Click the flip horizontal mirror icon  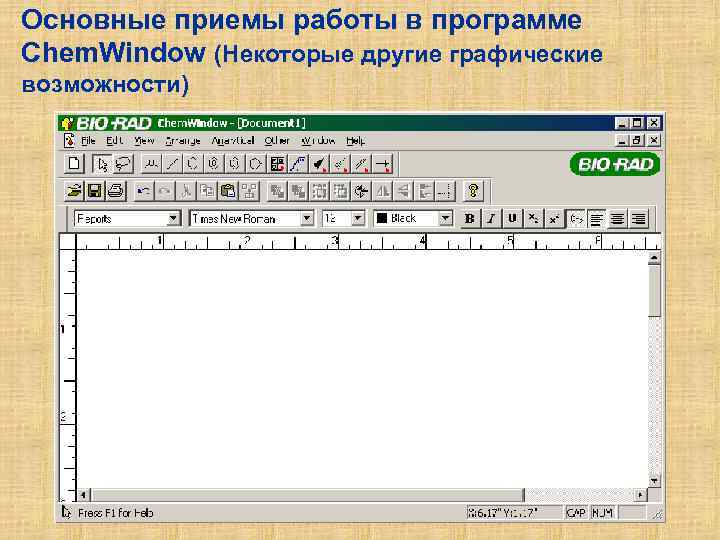pos(382,191)
